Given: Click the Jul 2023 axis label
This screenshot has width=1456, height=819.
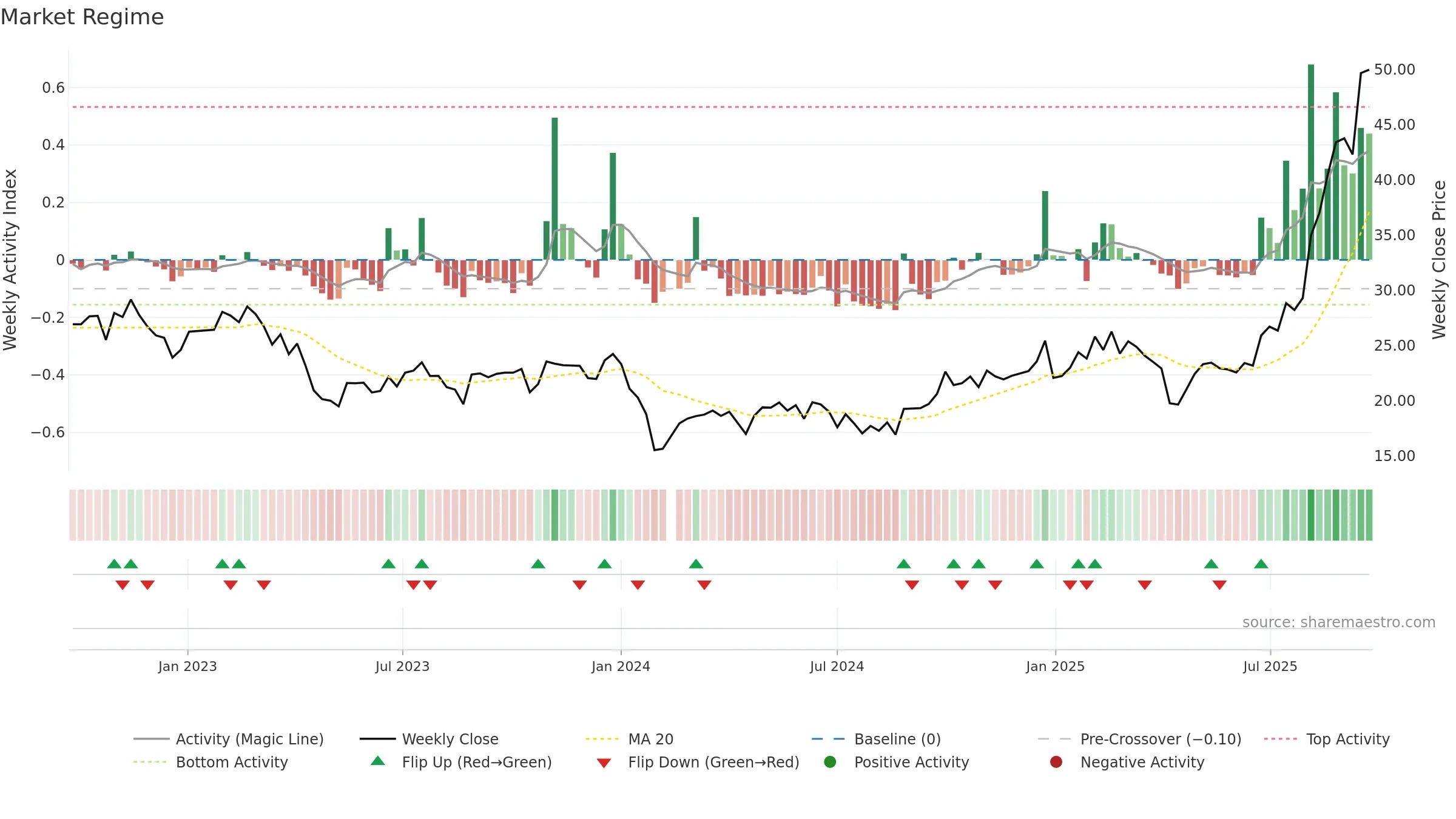Looking at the screenshot, I should [402, 666].
